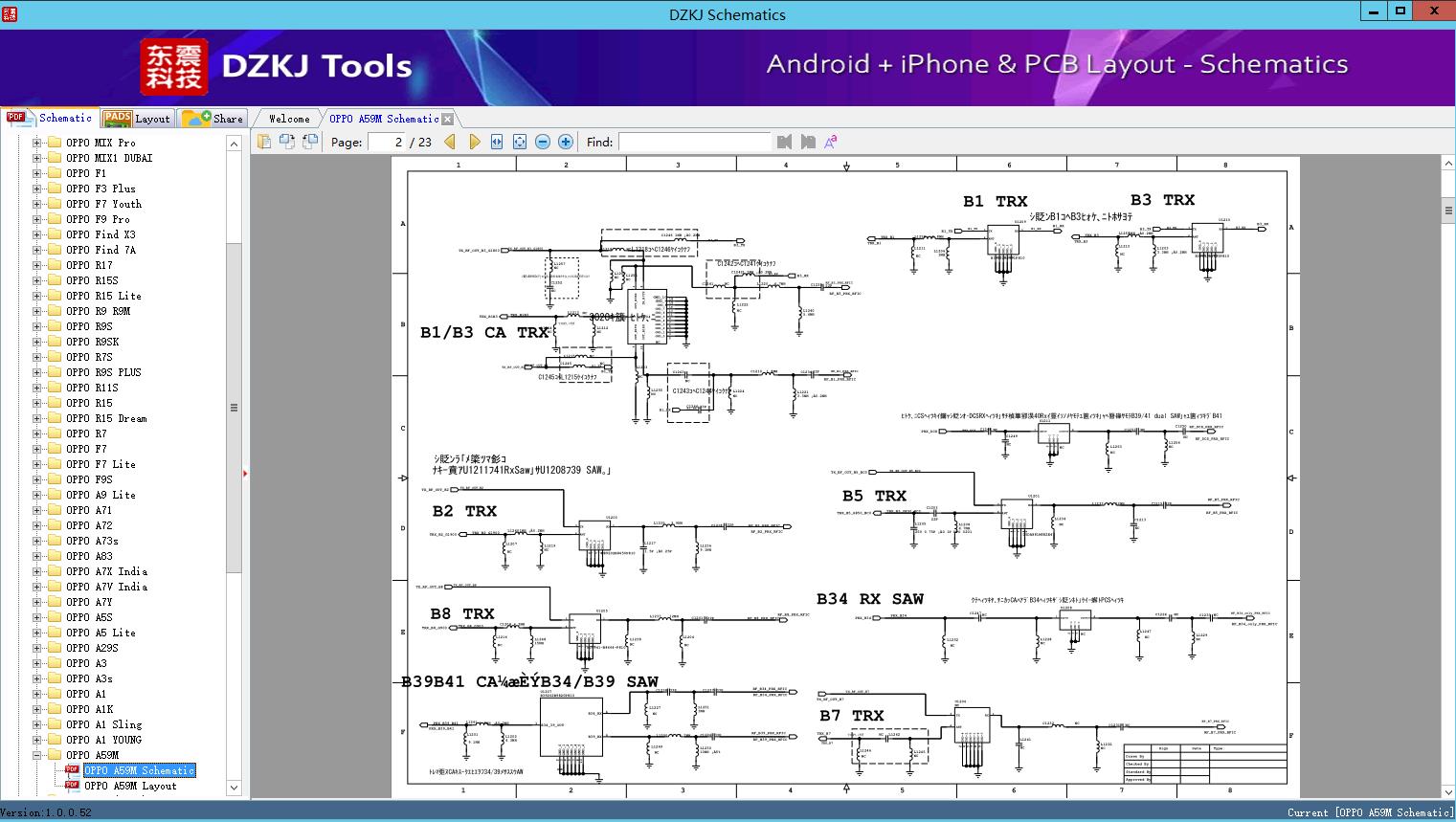Click the OPPO MIX Pro folder icon
Viewport: 1456px width, 822px height.
tap(55, 143)
